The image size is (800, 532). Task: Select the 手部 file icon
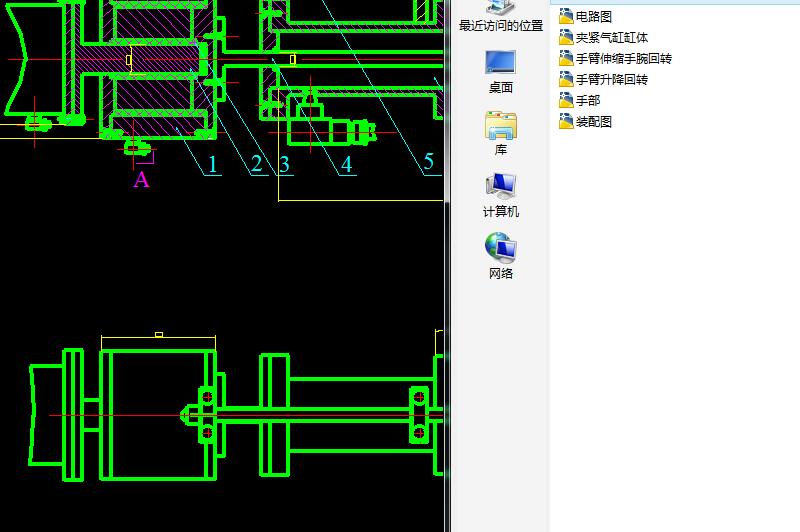click(566, 100)
